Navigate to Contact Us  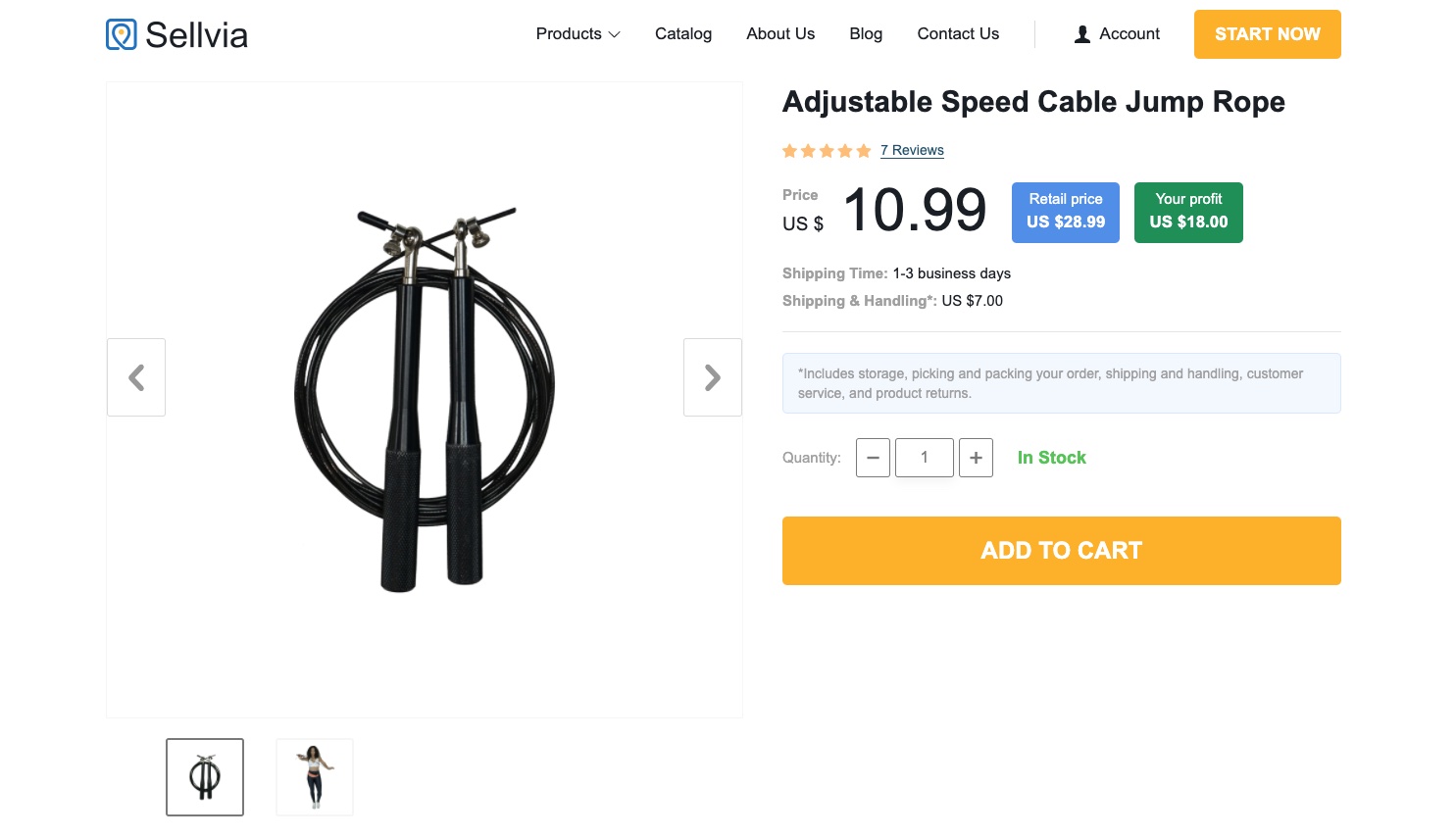tap(958, 34)
